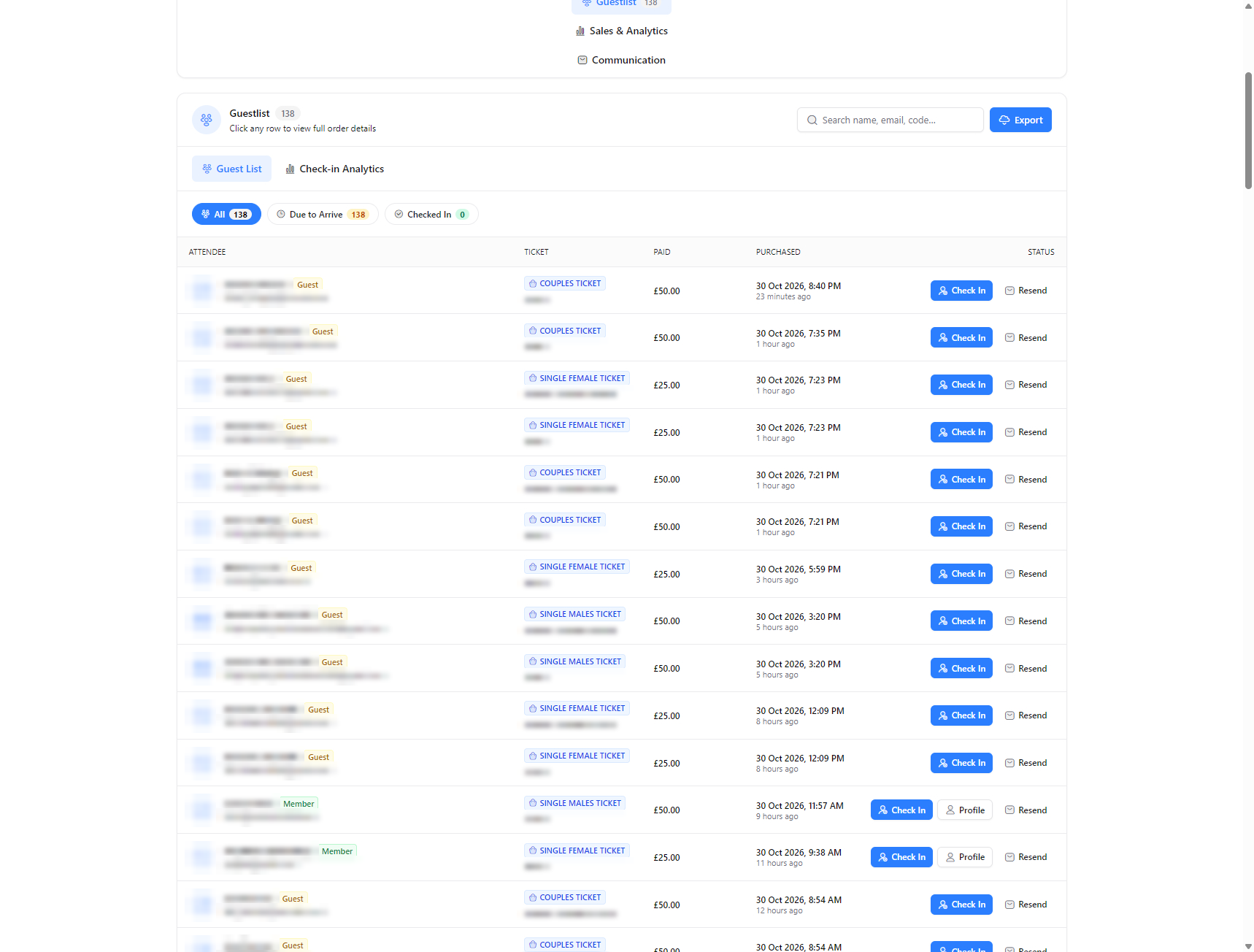Resend ticket for the 5:59 PM purchase

(x=1026, y=574)
